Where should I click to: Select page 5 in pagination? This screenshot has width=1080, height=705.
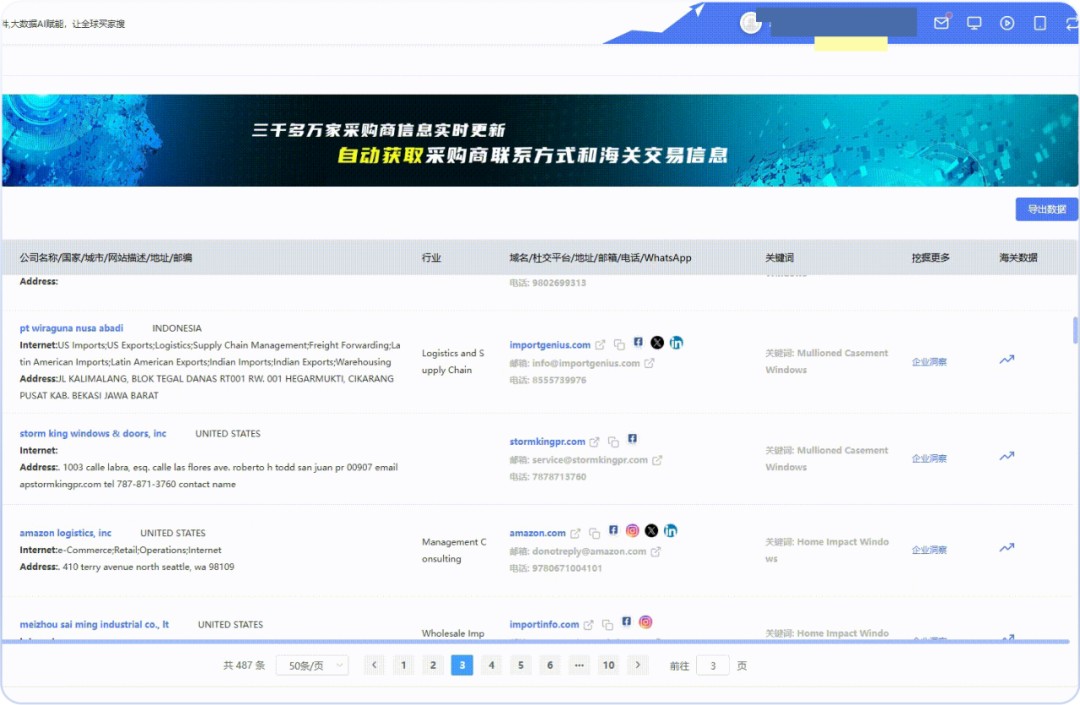pos(521,665)
